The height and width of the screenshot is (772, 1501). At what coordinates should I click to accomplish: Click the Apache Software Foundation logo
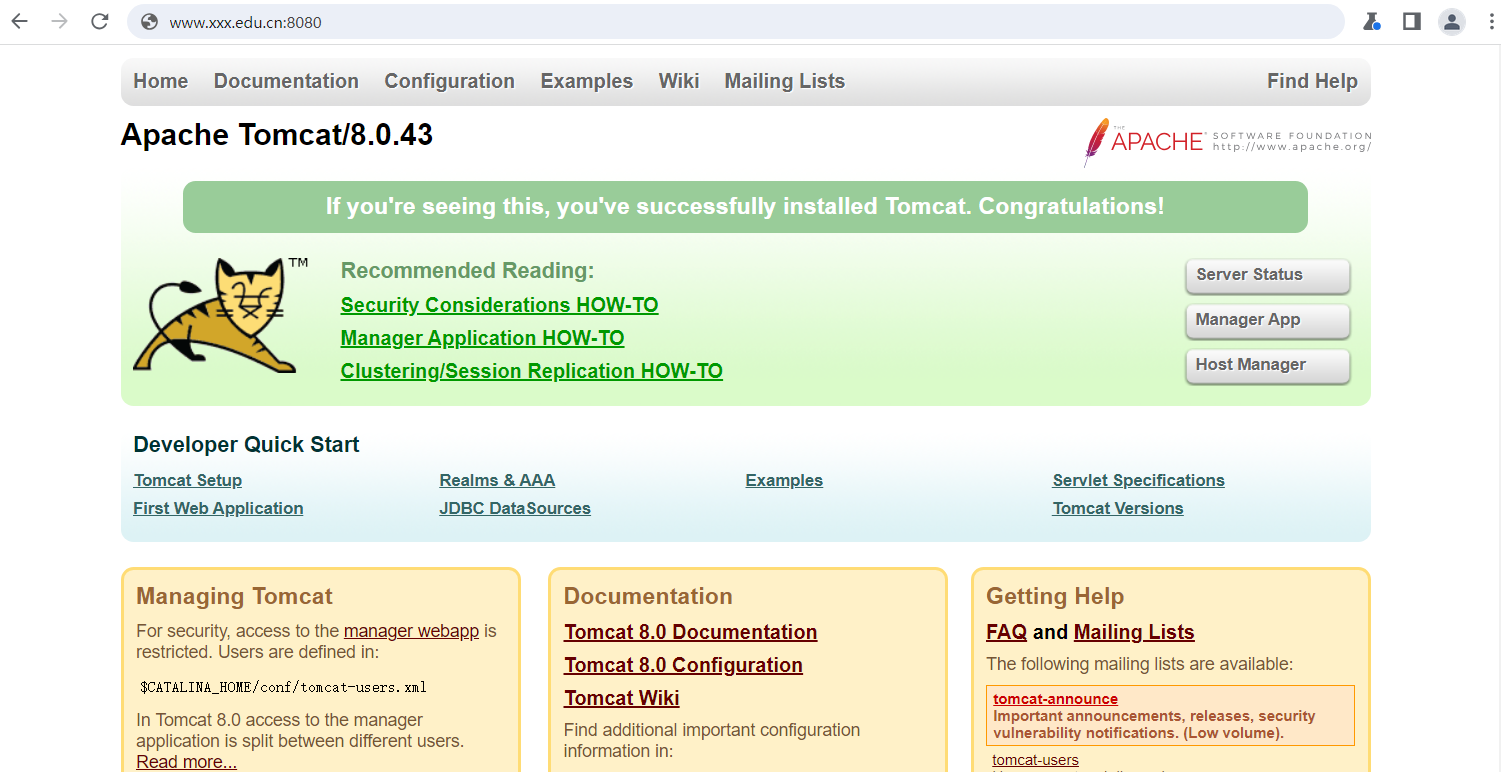(x=1227, y=141)
